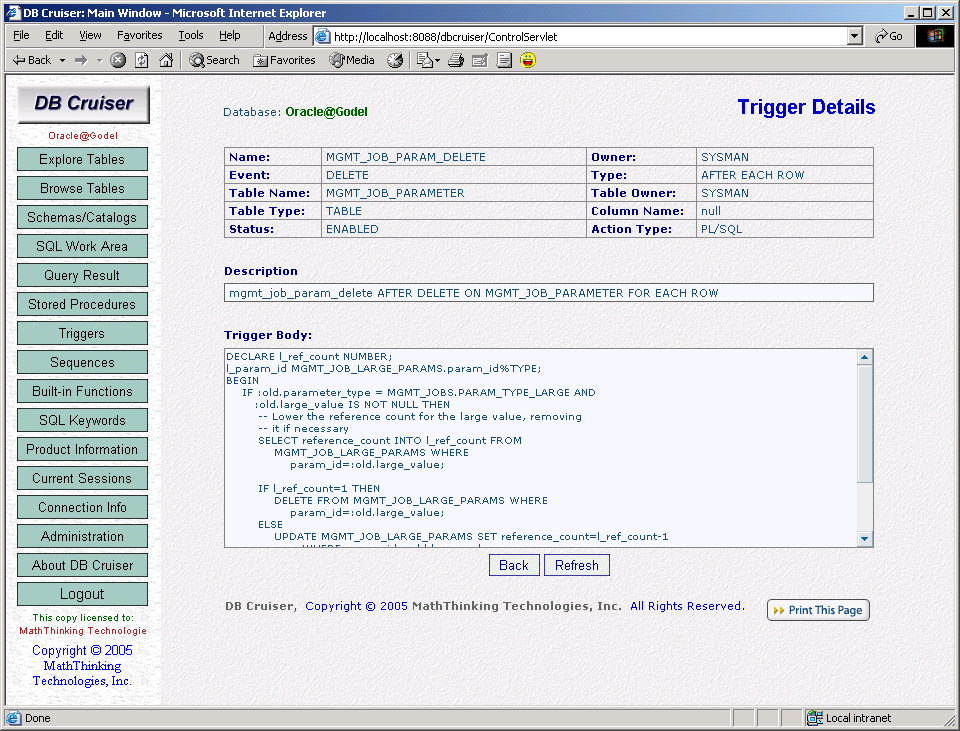960x731 pixels.
Task: Click the smiley face Messenger icon
Action: tap(528, 60)
